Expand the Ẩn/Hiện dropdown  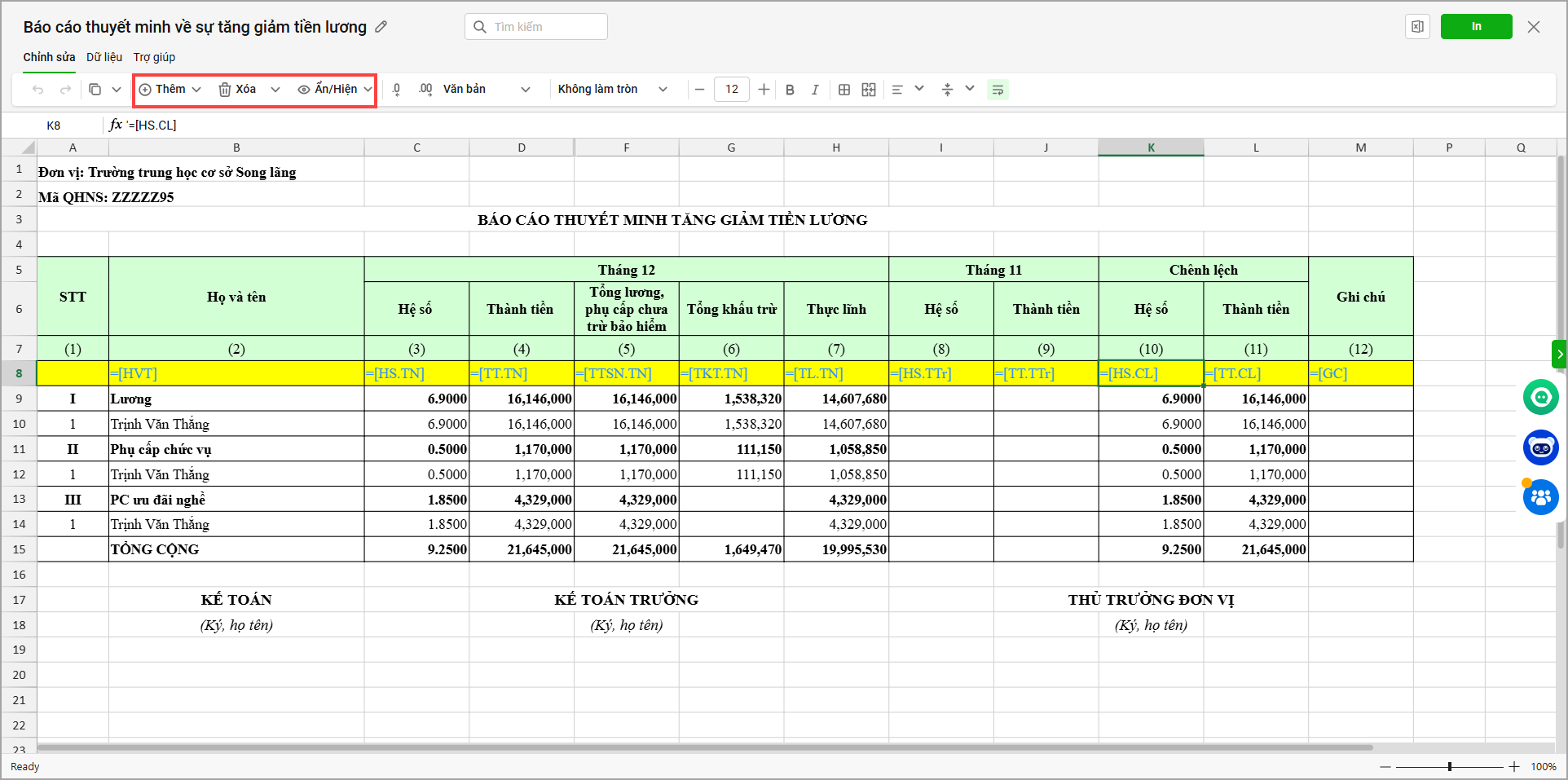click(368, 90)
